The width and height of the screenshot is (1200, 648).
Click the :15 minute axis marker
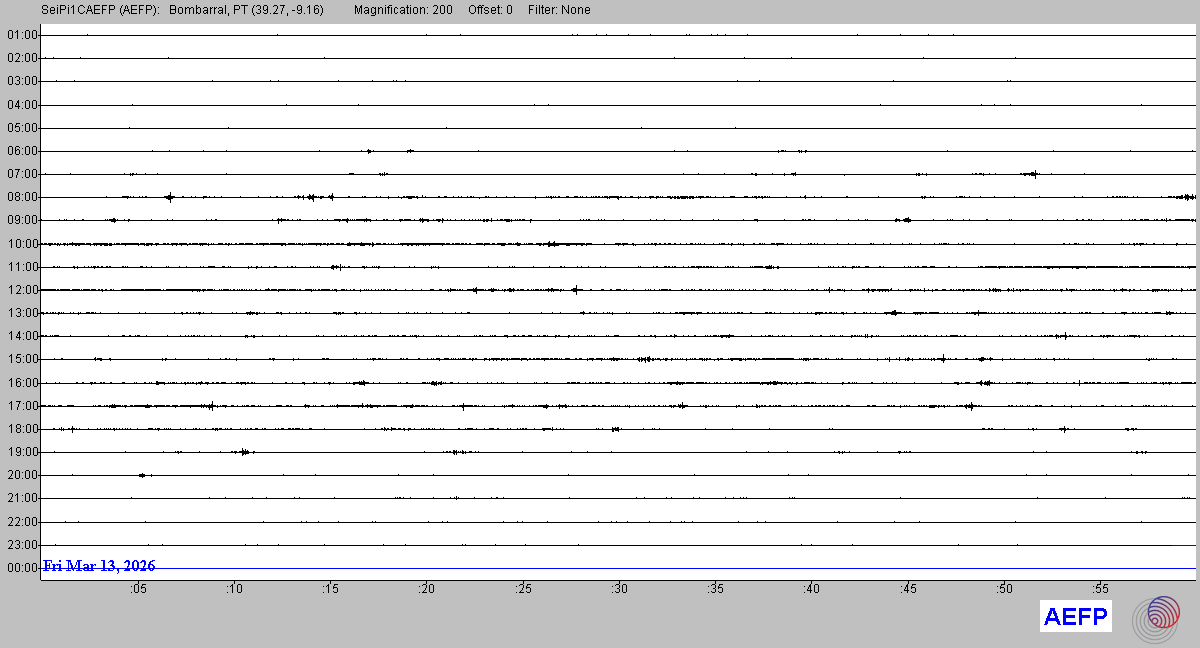tap(330, 589)
